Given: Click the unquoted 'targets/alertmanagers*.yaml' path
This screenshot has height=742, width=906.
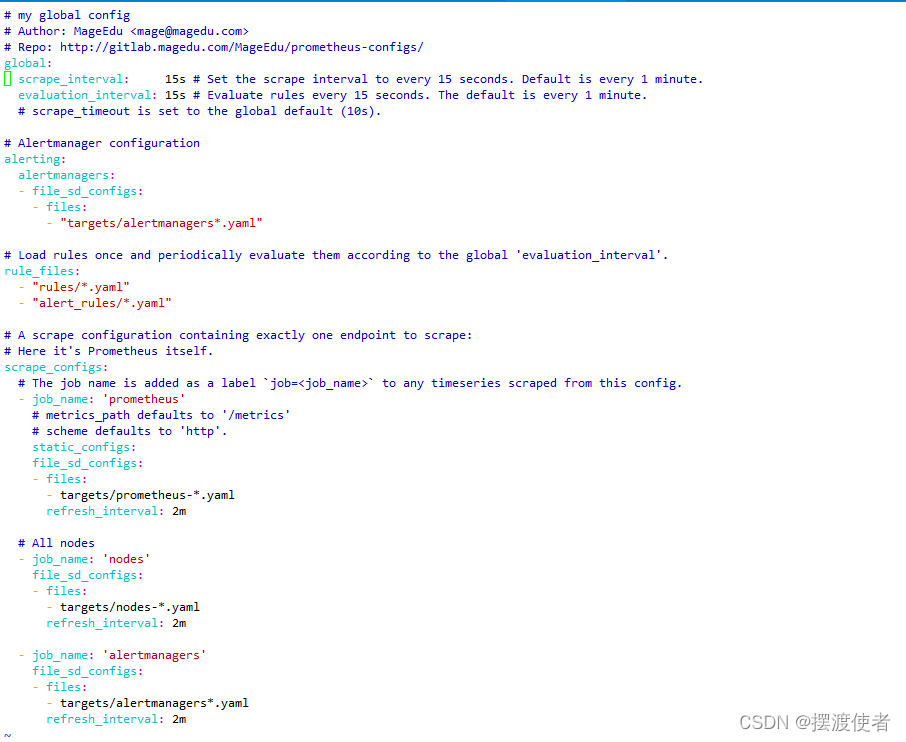Looking at the screenshot, I should pyautogui.click(x=154, y=703).
